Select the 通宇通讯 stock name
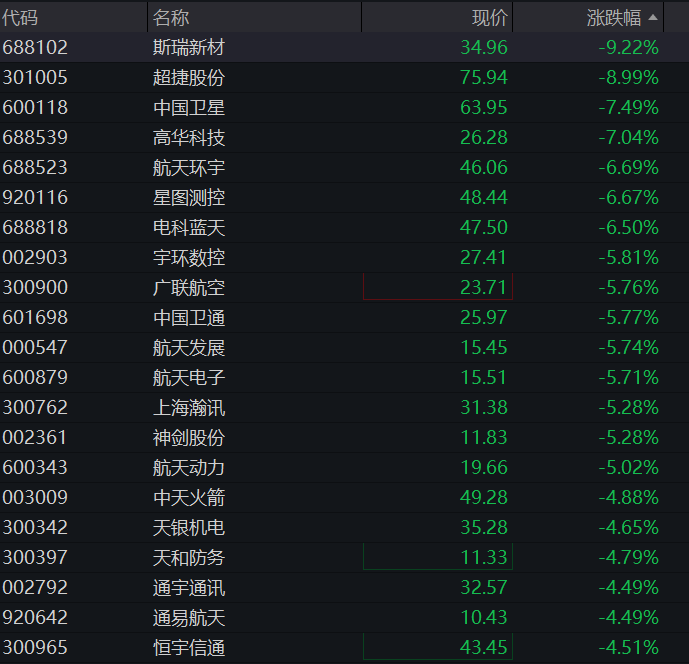The image size is (689, 664). tap(189, 588)
